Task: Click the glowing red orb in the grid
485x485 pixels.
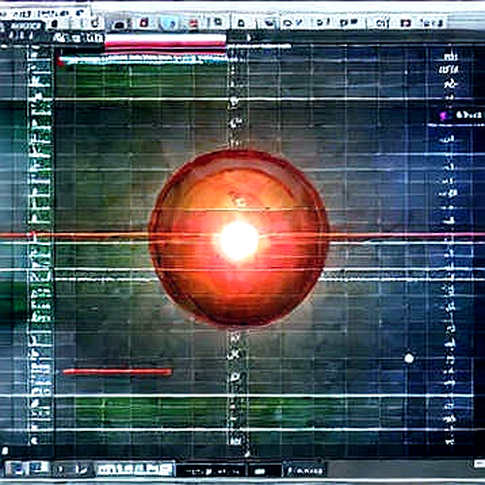Action: click(239, 238)
